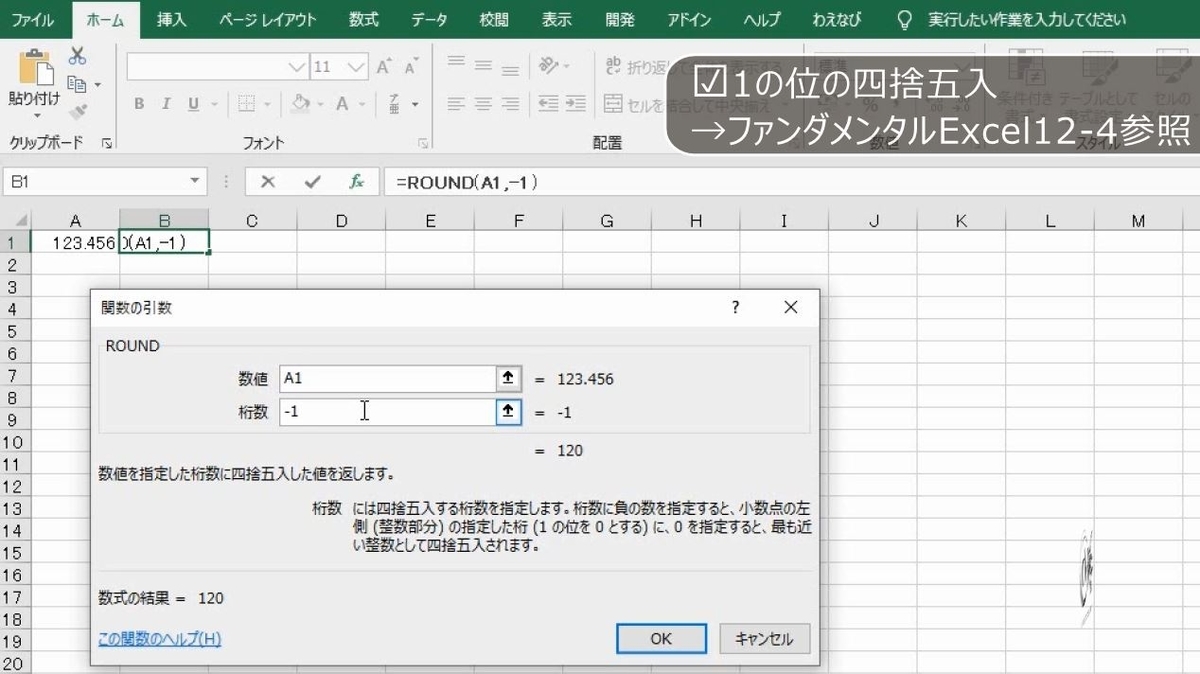Click the Format Painter brush icon
The height and width of the screenshot is (674, 1200).
pos(77,111)
